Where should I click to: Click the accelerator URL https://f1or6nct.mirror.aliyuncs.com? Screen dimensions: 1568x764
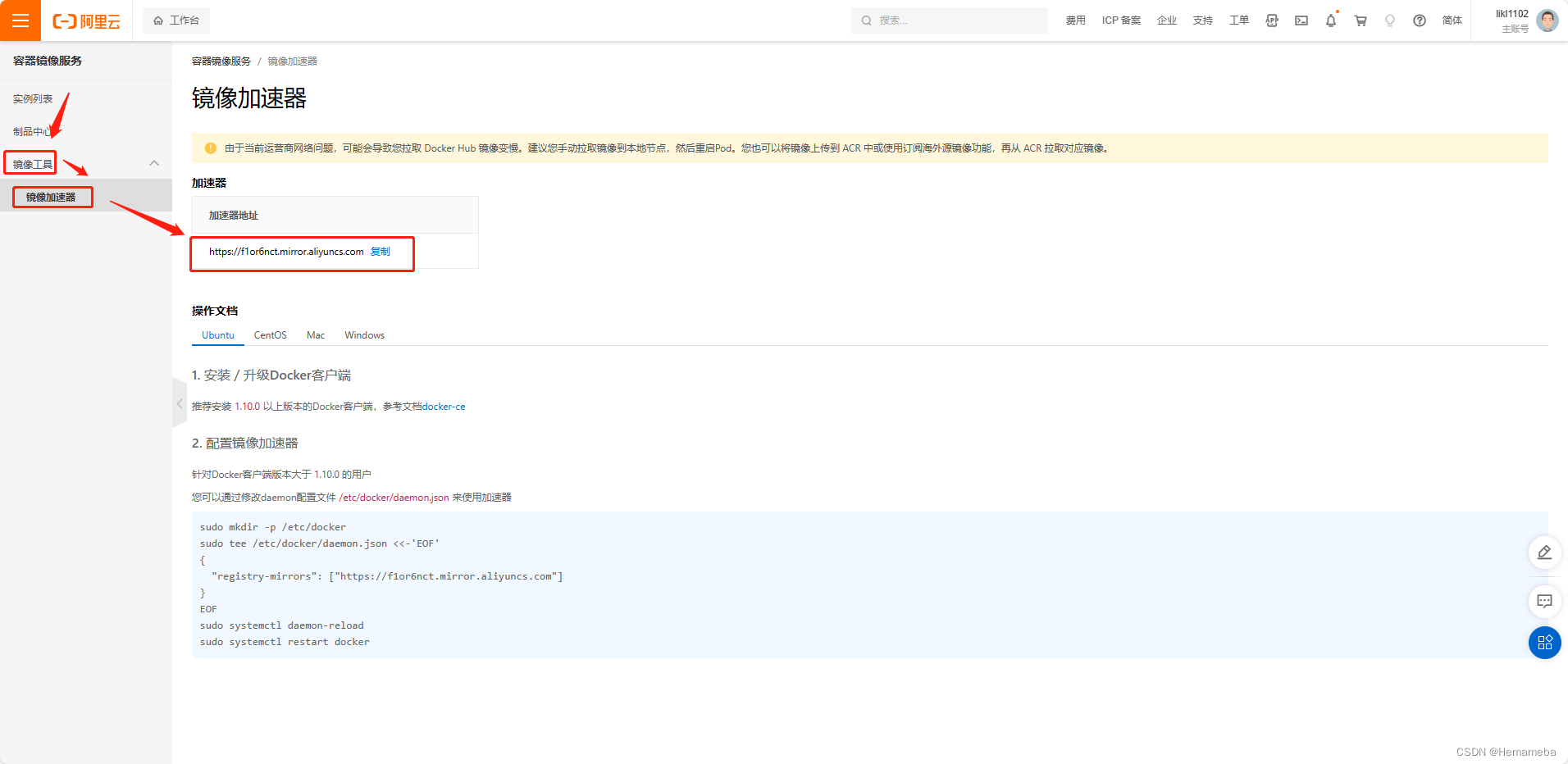tap(286, 252)
